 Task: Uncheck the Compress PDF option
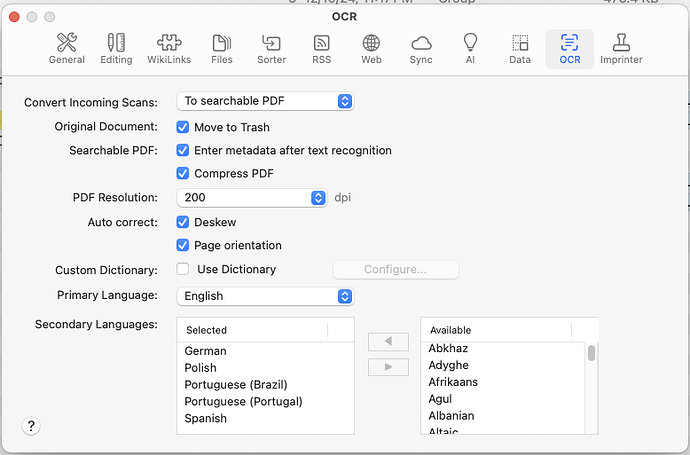pyautogui.click(x=183, y=174)
